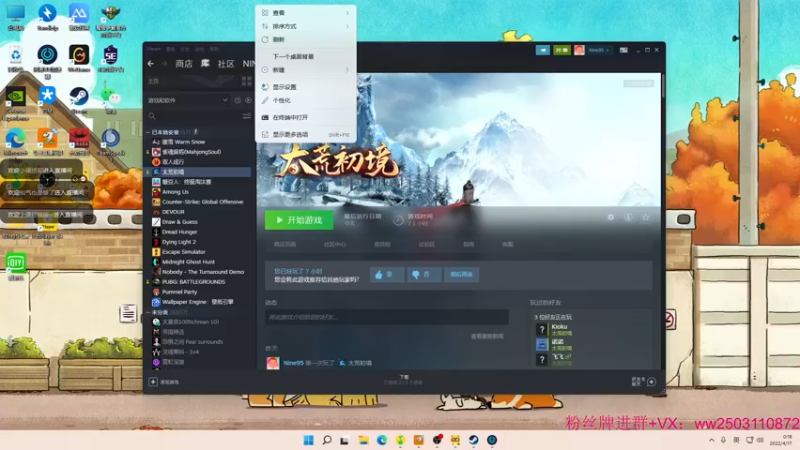Open the game settings gear icon
Screen dimensions: 800x450
[611, 217]
